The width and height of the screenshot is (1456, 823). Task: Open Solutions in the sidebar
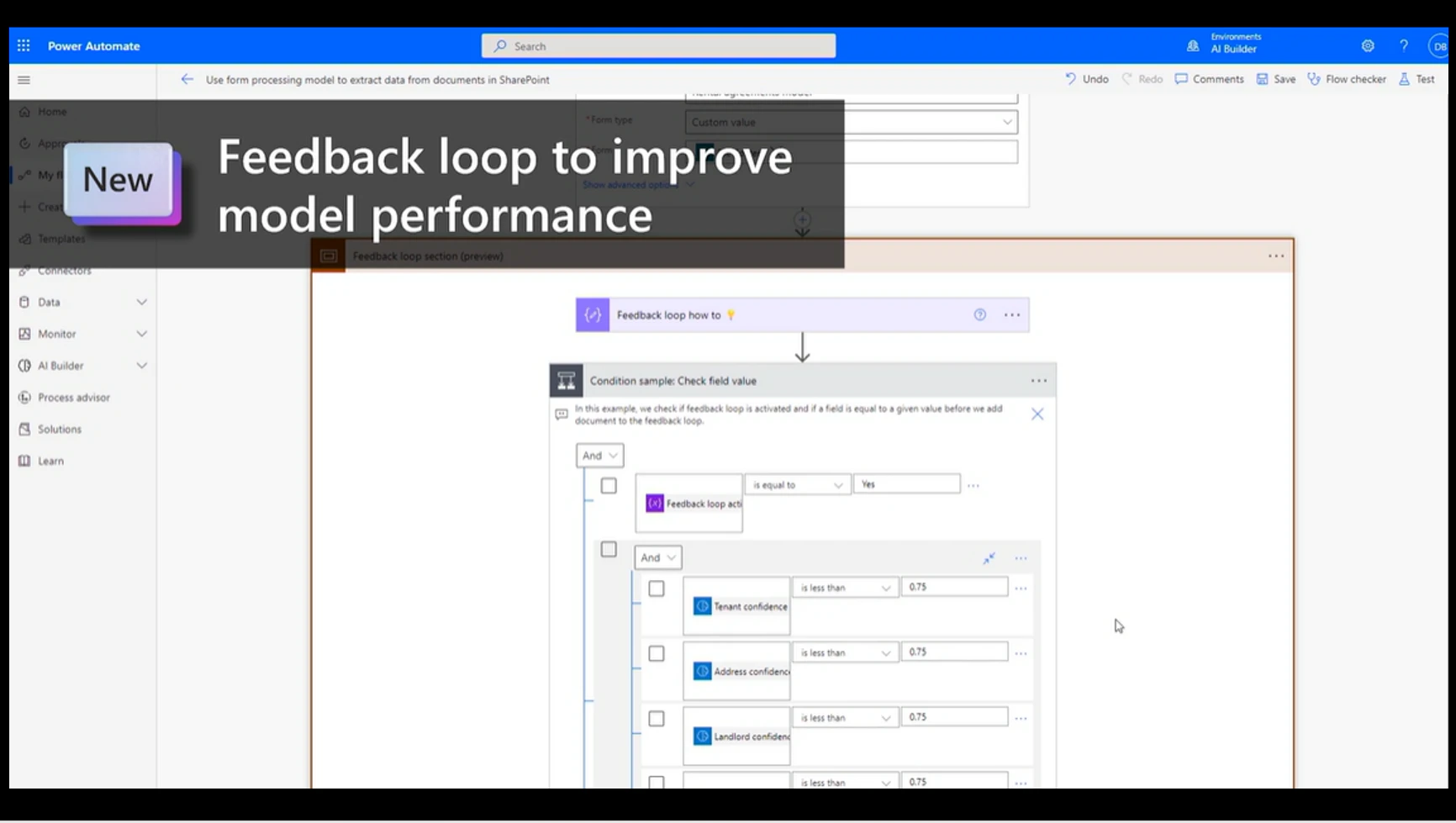click(x=60, y=430)
